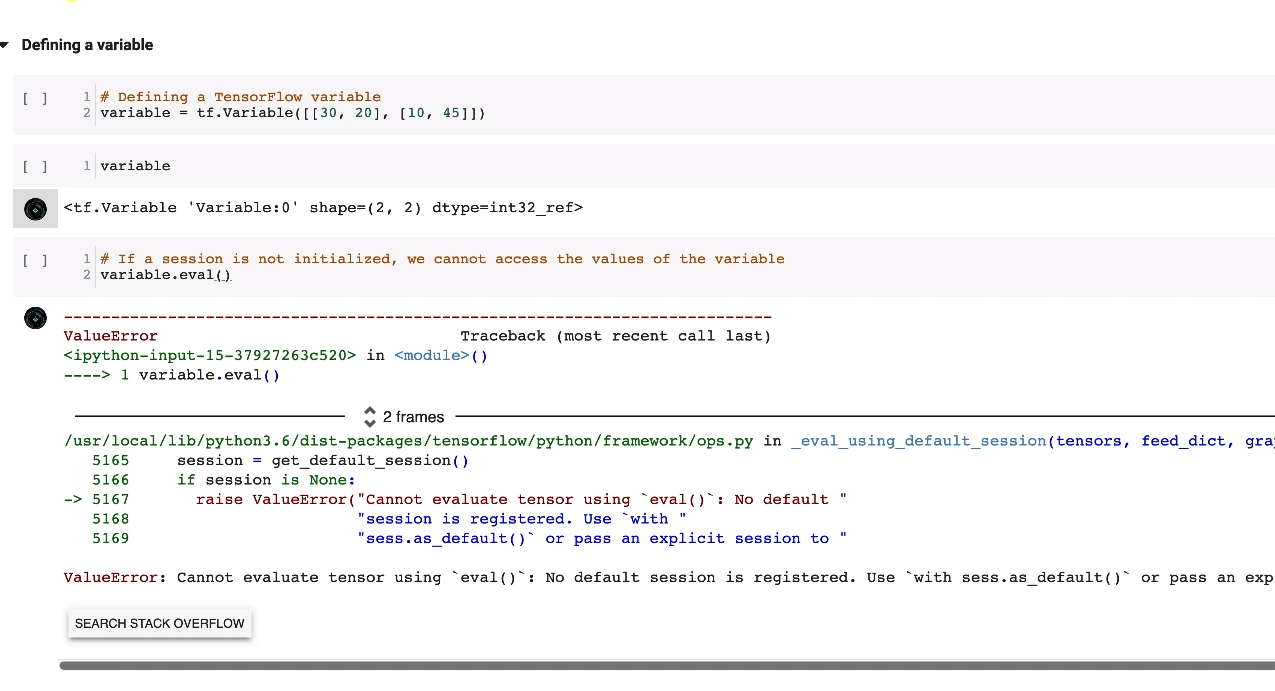Viewport: 1275px width, 691px height.
Task: Click the 'sess.as_default()` or pass' string line
Action: tap(602, 538)
